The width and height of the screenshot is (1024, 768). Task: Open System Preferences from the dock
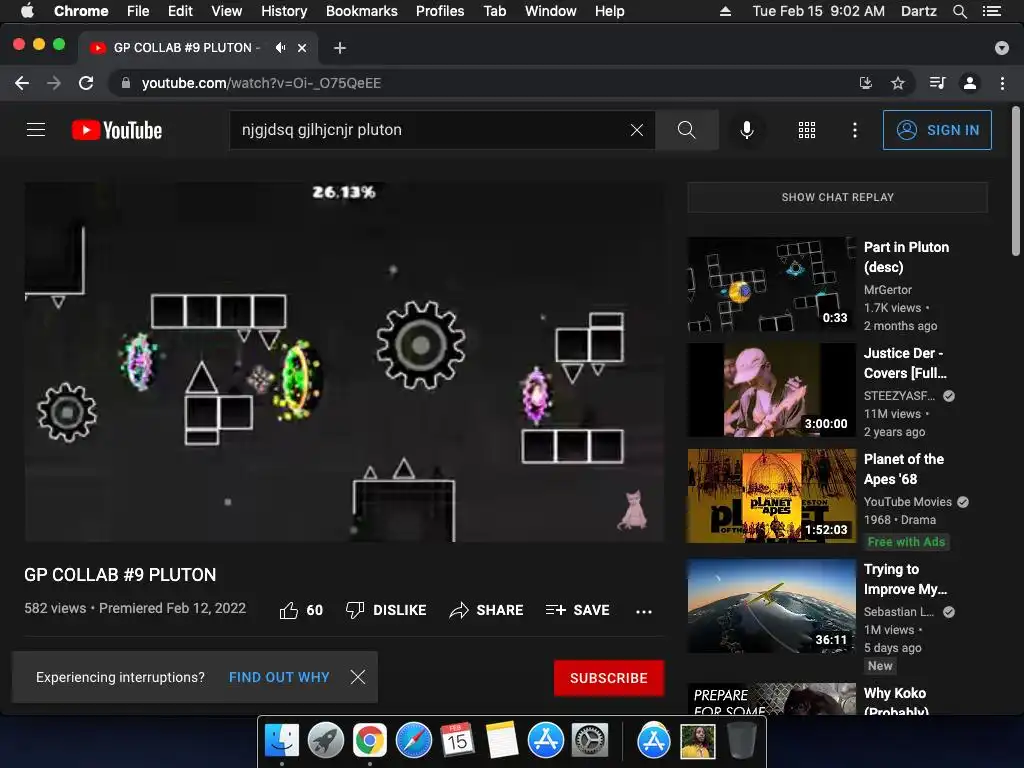pyautogui.click(x=590, y=741)
